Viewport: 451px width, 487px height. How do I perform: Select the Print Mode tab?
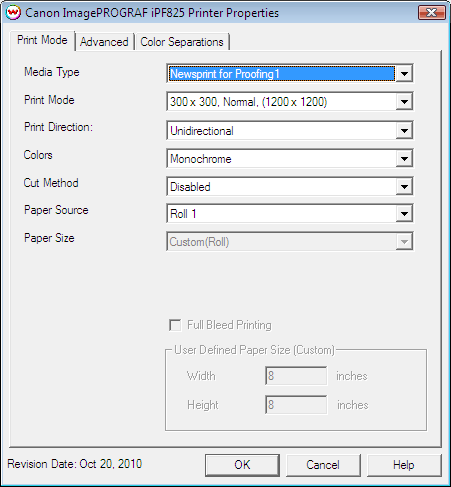pyautogui.click(x=42, y=40)
